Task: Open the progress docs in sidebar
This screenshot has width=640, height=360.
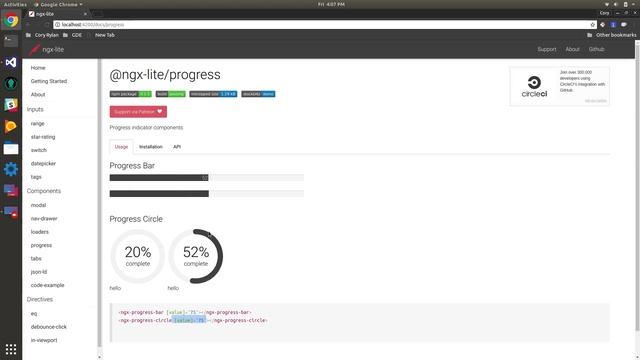Action: click(41, 245)
